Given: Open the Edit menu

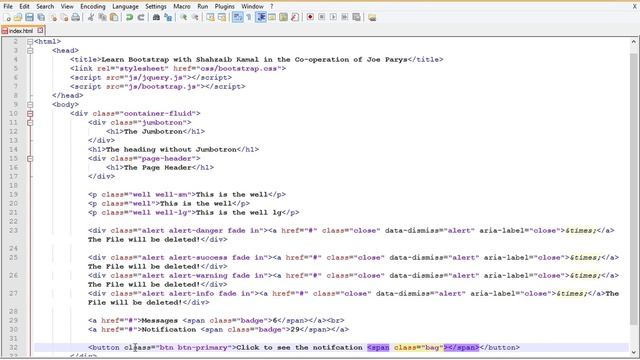Looking at the screenshot, I should pyautogui.click(x=24, y=7).
